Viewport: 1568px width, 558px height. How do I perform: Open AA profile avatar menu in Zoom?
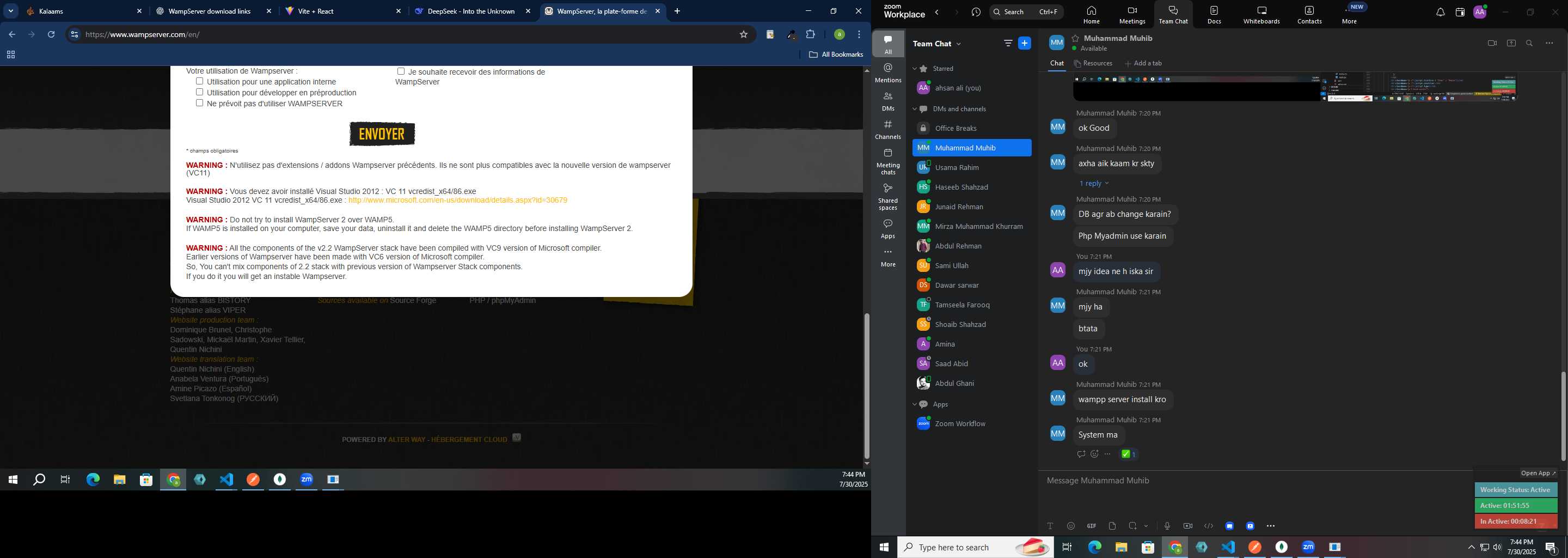click(x=1480, y=12)
